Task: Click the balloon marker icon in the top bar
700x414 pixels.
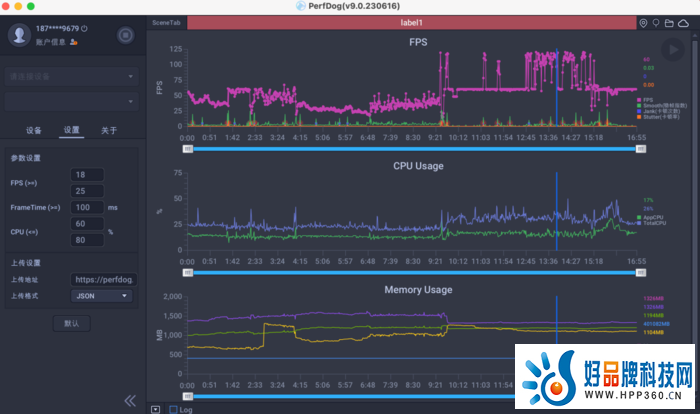Action: (656, 23)
